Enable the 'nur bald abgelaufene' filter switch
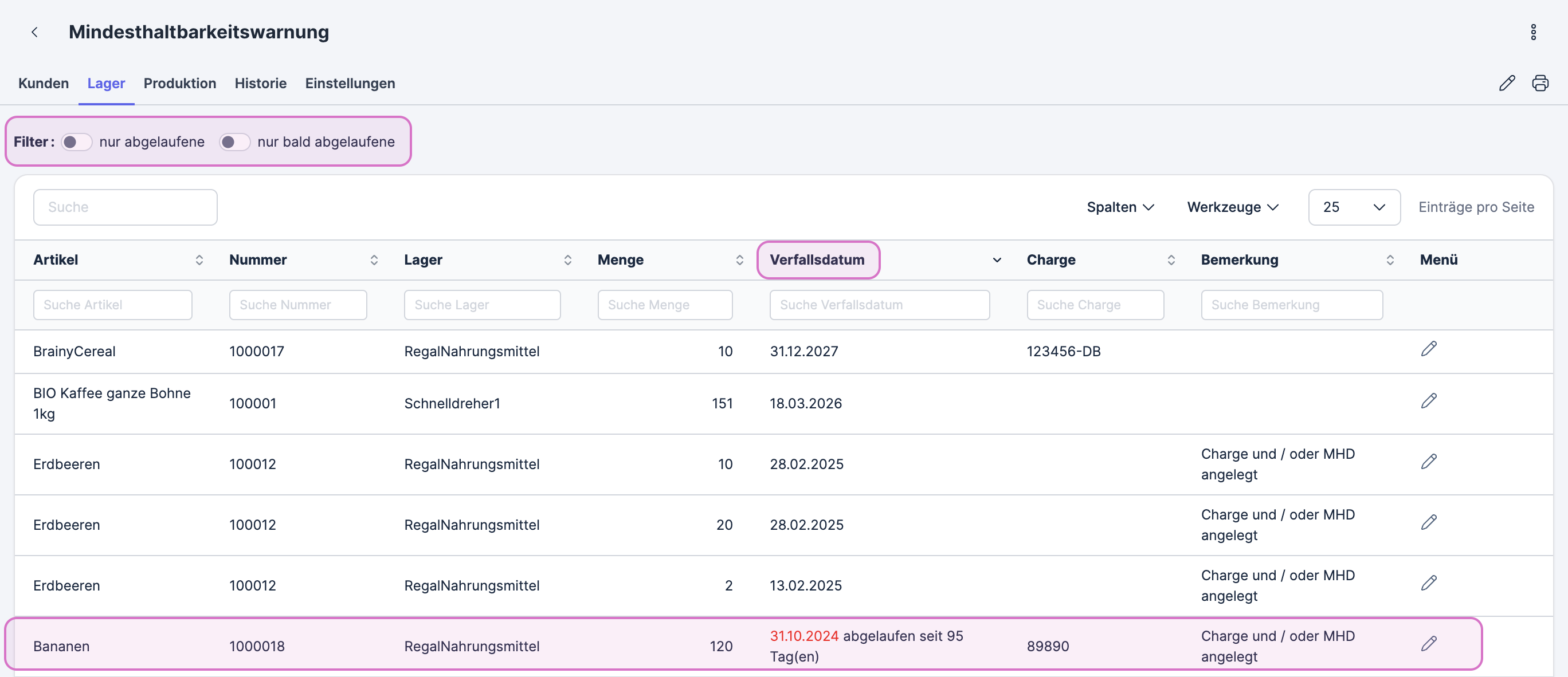 click(234, 141)
